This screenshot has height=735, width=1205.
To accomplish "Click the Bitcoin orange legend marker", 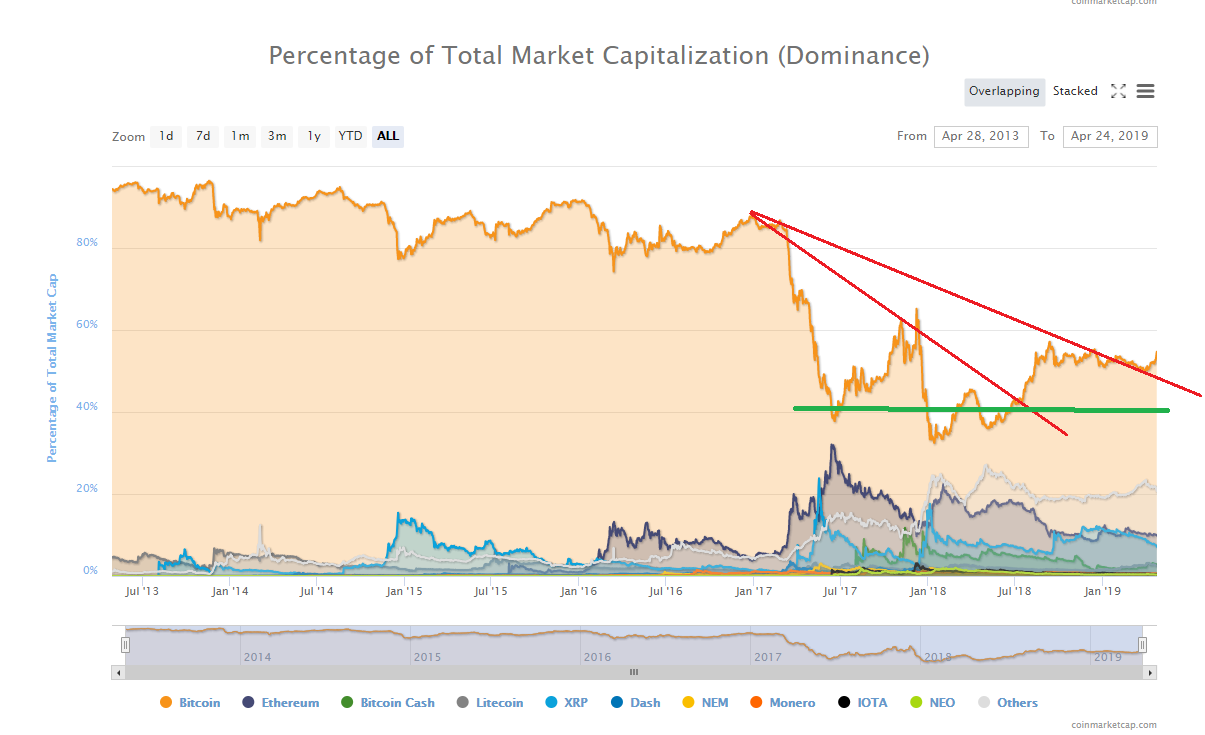I will 165,702.
